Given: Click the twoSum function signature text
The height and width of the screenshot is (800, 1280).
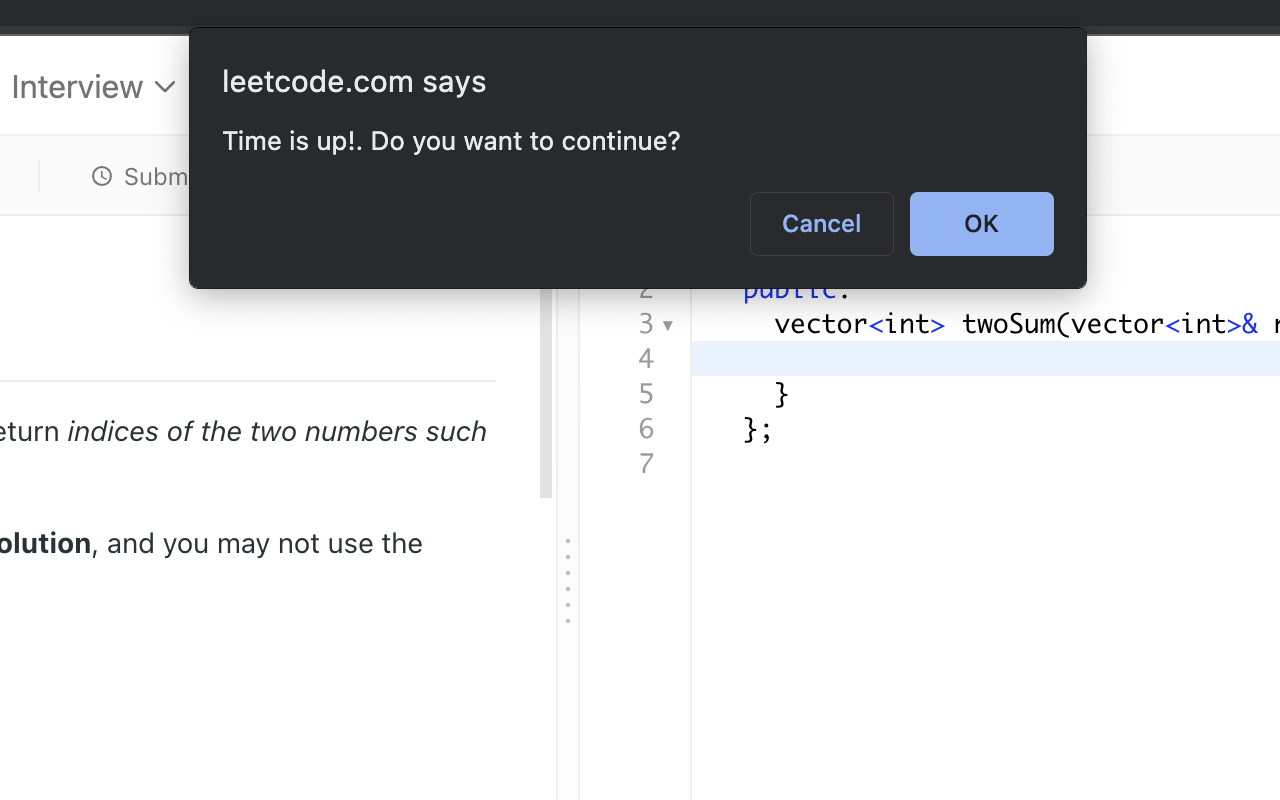Looking at the screenshot, I should tap(1026, 324).
